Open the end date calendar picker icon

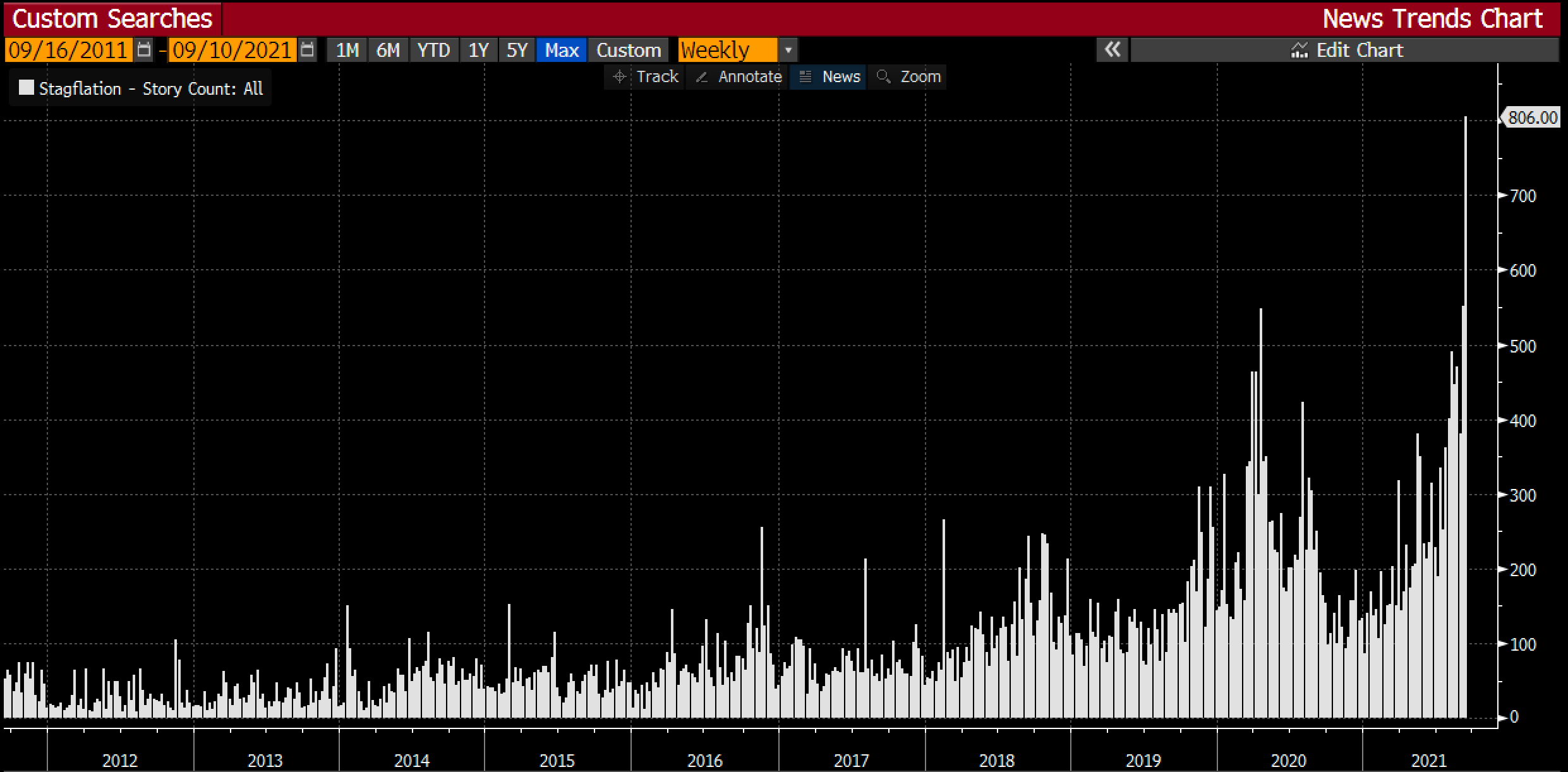(x=307, y=50)
